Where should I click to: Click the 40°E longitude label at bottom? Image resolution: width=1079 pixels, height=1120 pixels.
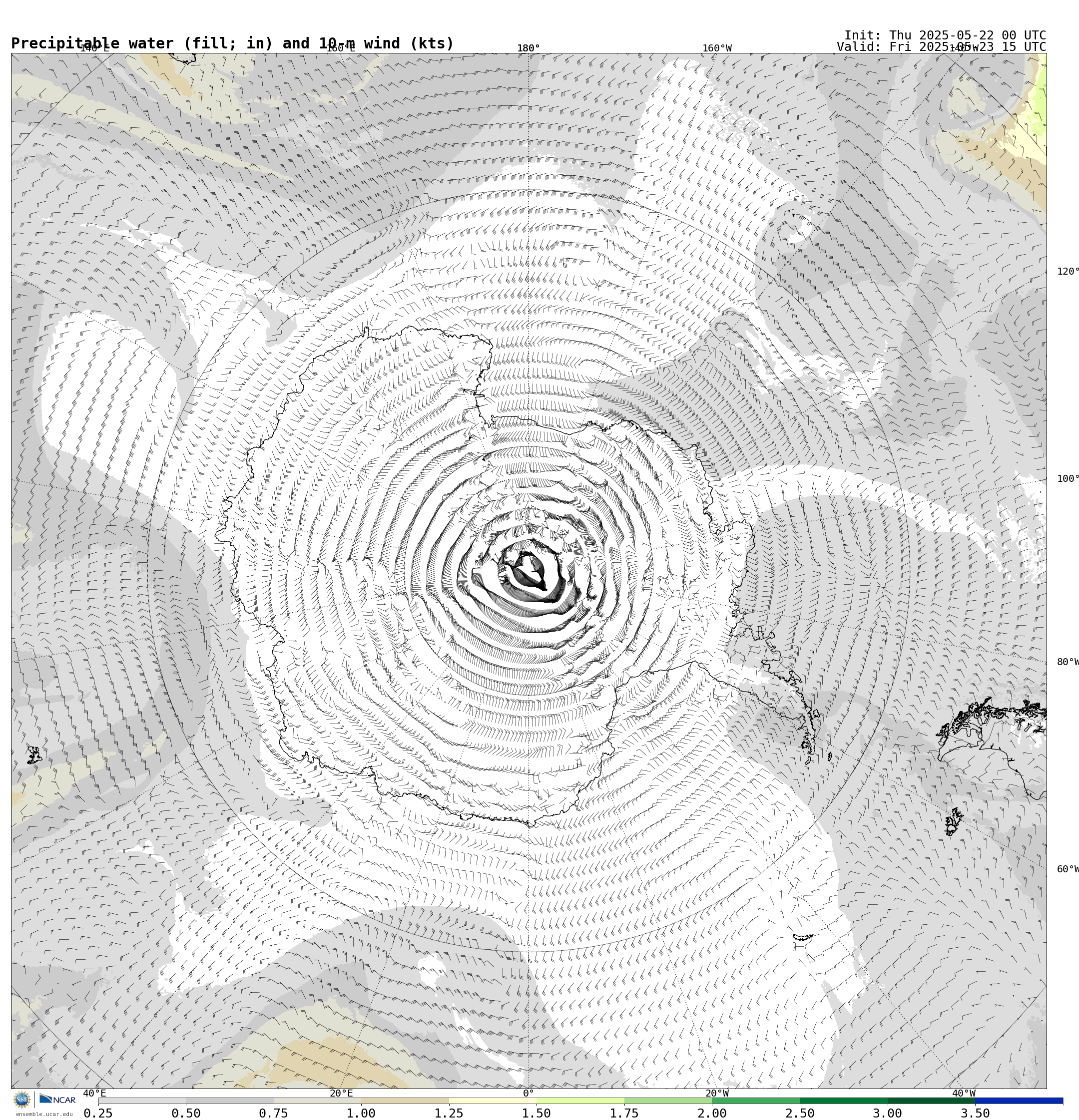pyautogui.click(x=94, y=1094)
